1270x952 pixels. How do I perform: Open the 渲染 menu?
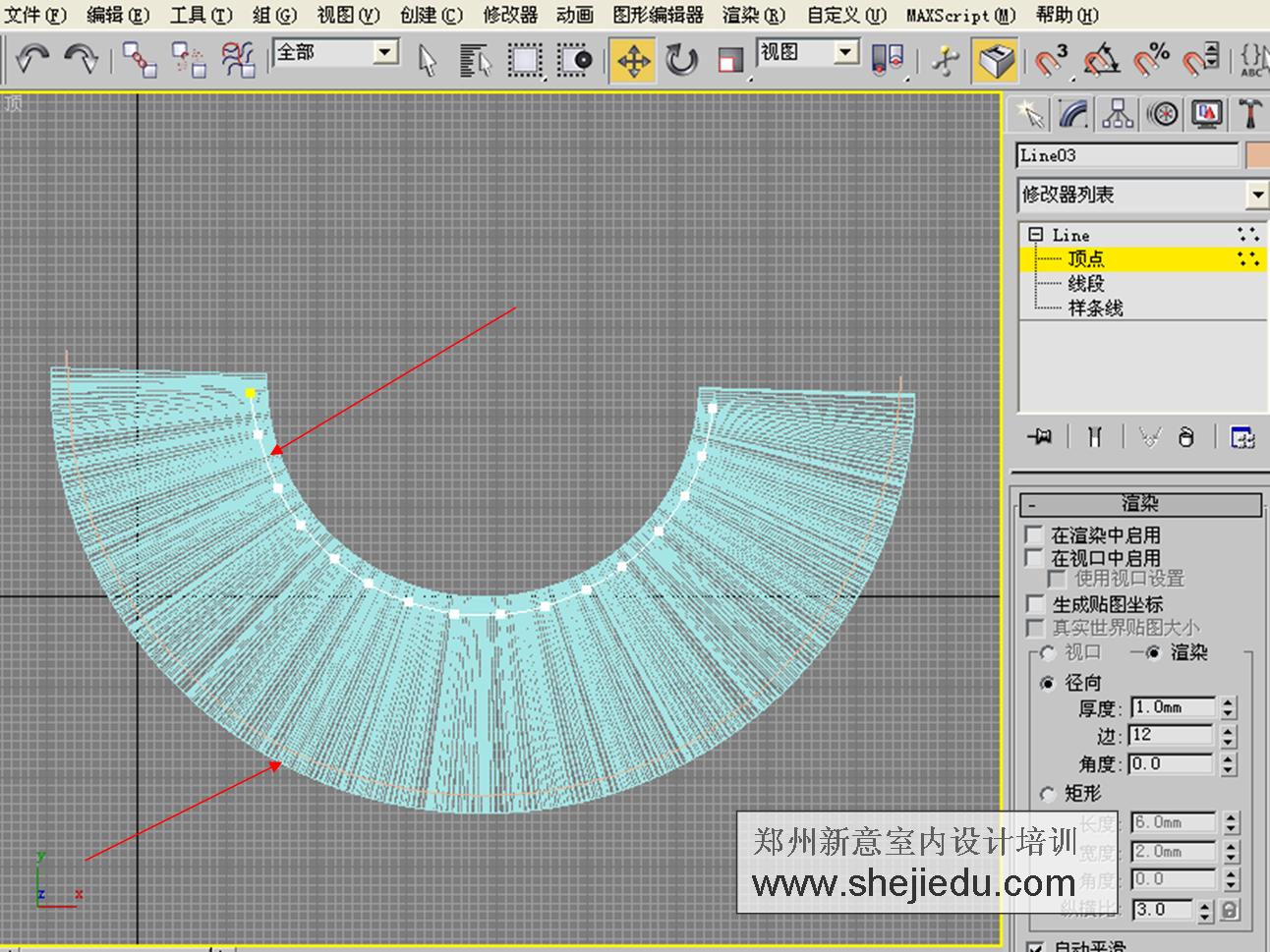point(752,15)
